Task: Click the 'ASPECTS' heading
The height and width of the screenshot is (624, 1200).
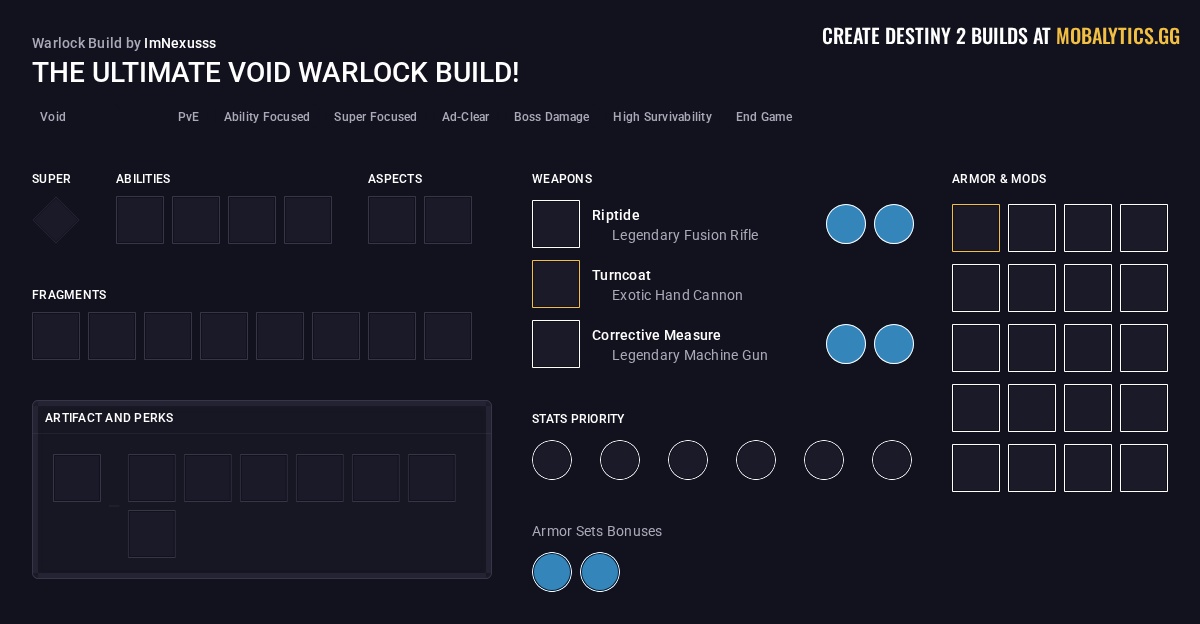Action: pyautogui.click(x=395, y=179)
